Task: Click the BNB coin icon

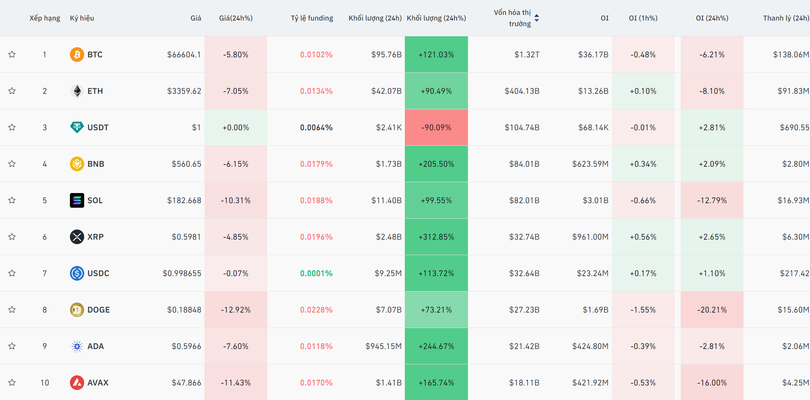Action: (77, 164)
